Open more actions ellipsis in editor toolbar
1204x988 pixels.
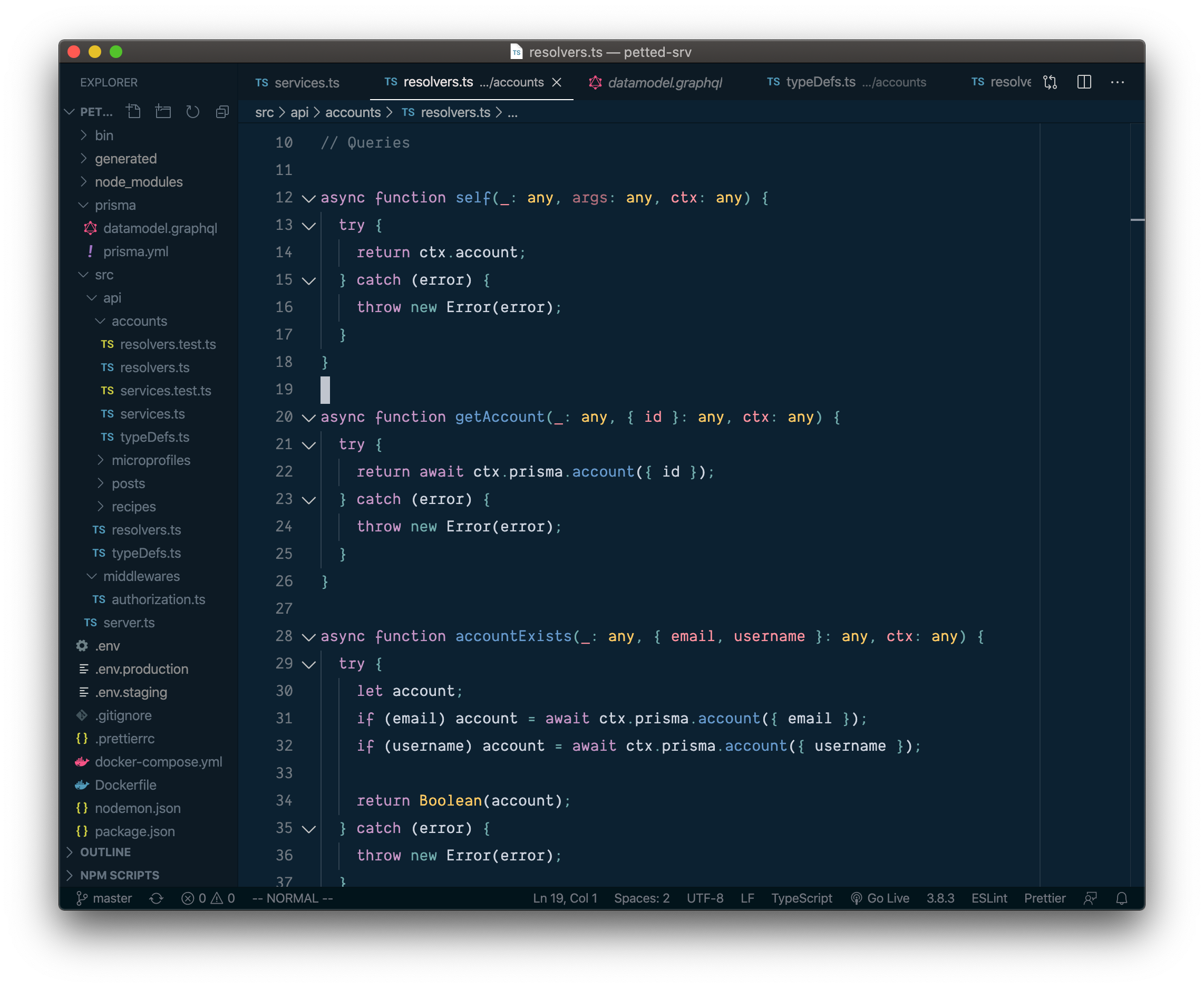[1118, 82]
